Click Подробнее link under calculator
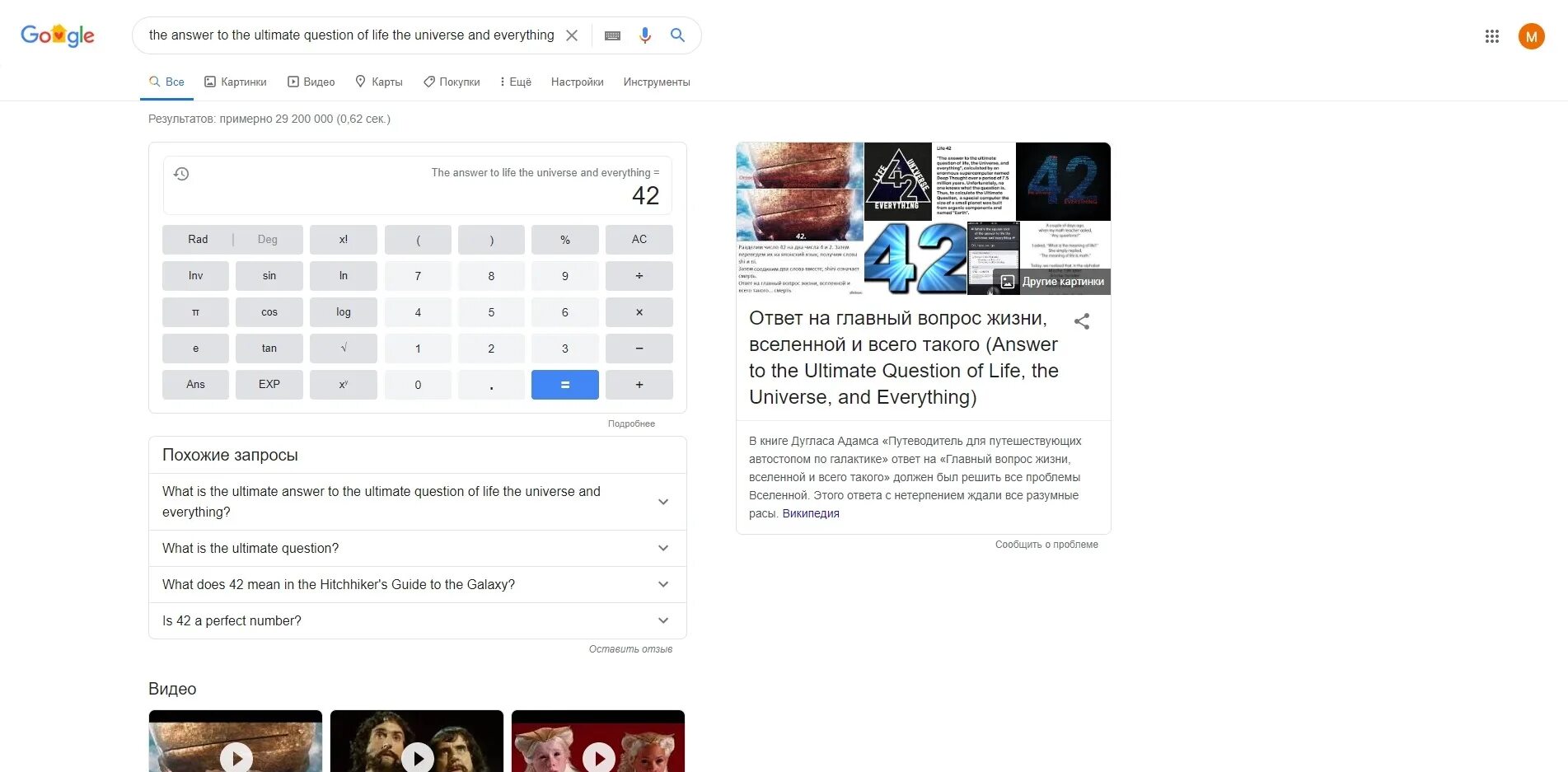This screenshot has height=772, width=1568. (x=631, y=423)
